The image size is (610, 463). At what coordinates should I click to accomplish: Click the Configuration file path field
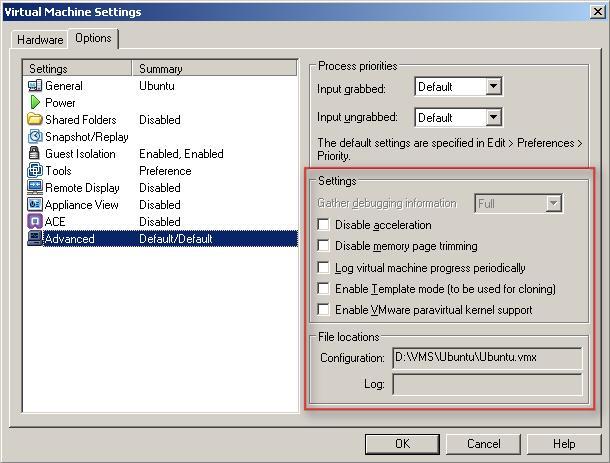point(487,358)
